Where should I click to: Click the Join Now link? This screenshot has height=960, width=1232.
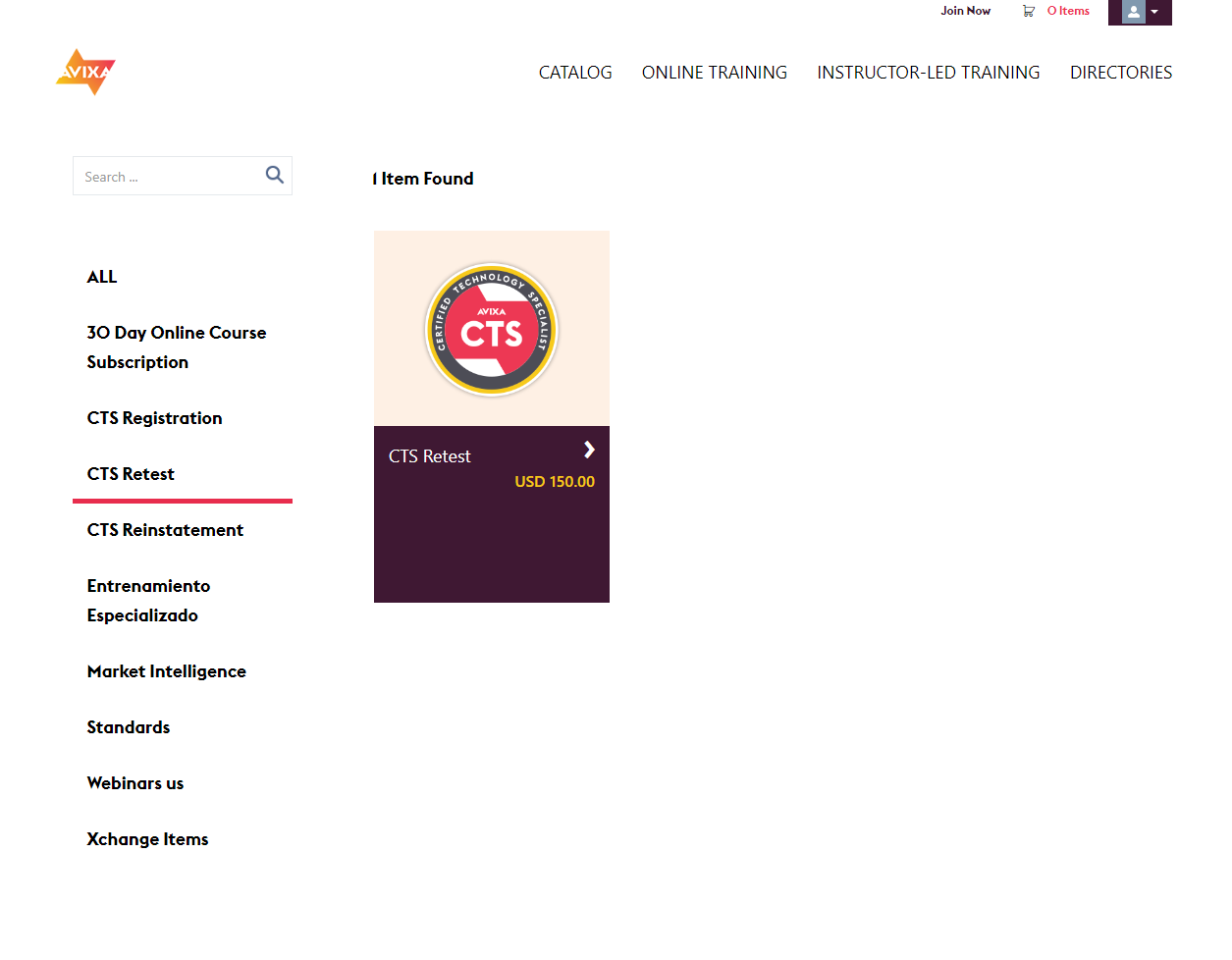click(x=965, y=11)
